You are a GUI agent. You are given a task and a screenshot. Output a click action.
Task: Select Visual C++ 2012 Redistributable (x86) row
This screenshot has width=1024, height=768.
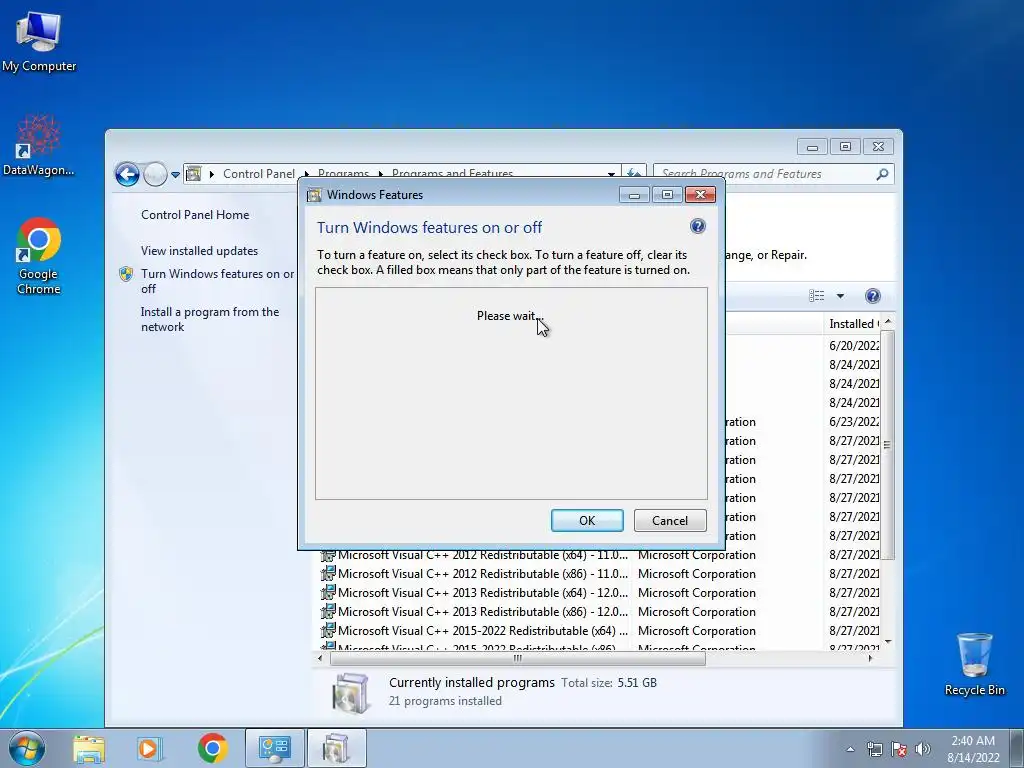(600, 574)
